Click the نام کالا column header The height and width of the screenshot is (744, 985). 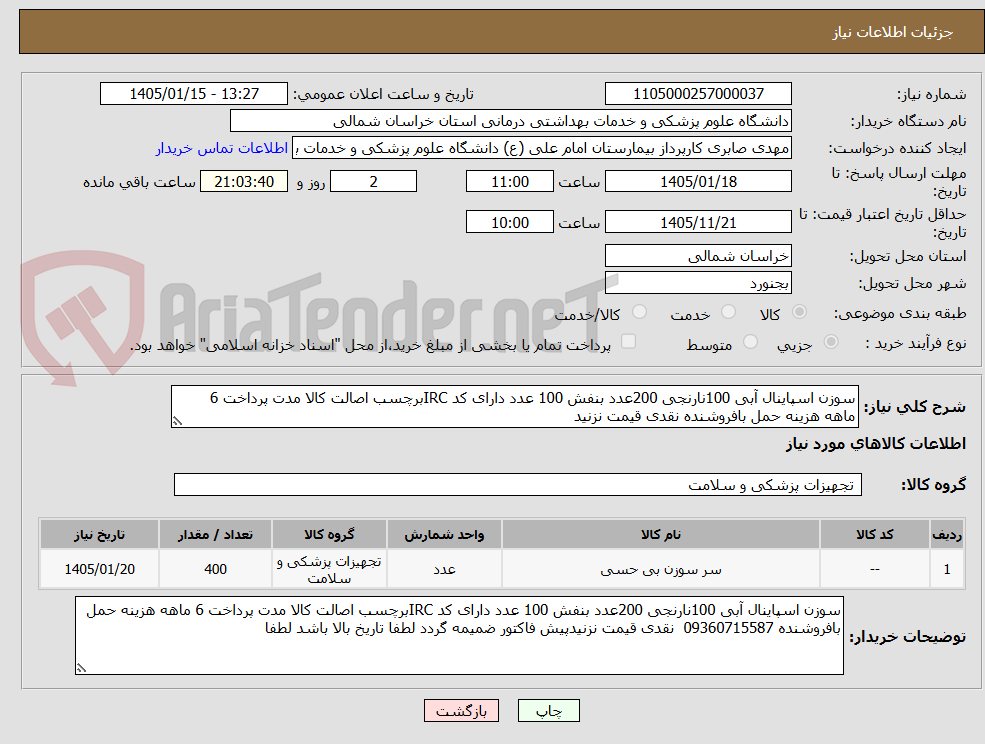click(660, 534)
